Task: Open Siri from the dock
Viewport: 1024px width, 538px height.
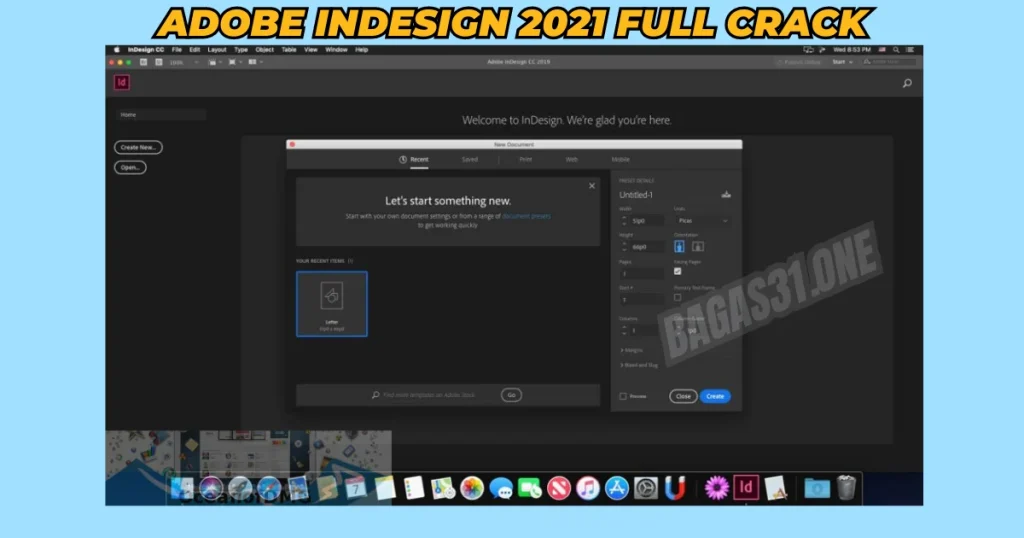Action: pos(211,488)
